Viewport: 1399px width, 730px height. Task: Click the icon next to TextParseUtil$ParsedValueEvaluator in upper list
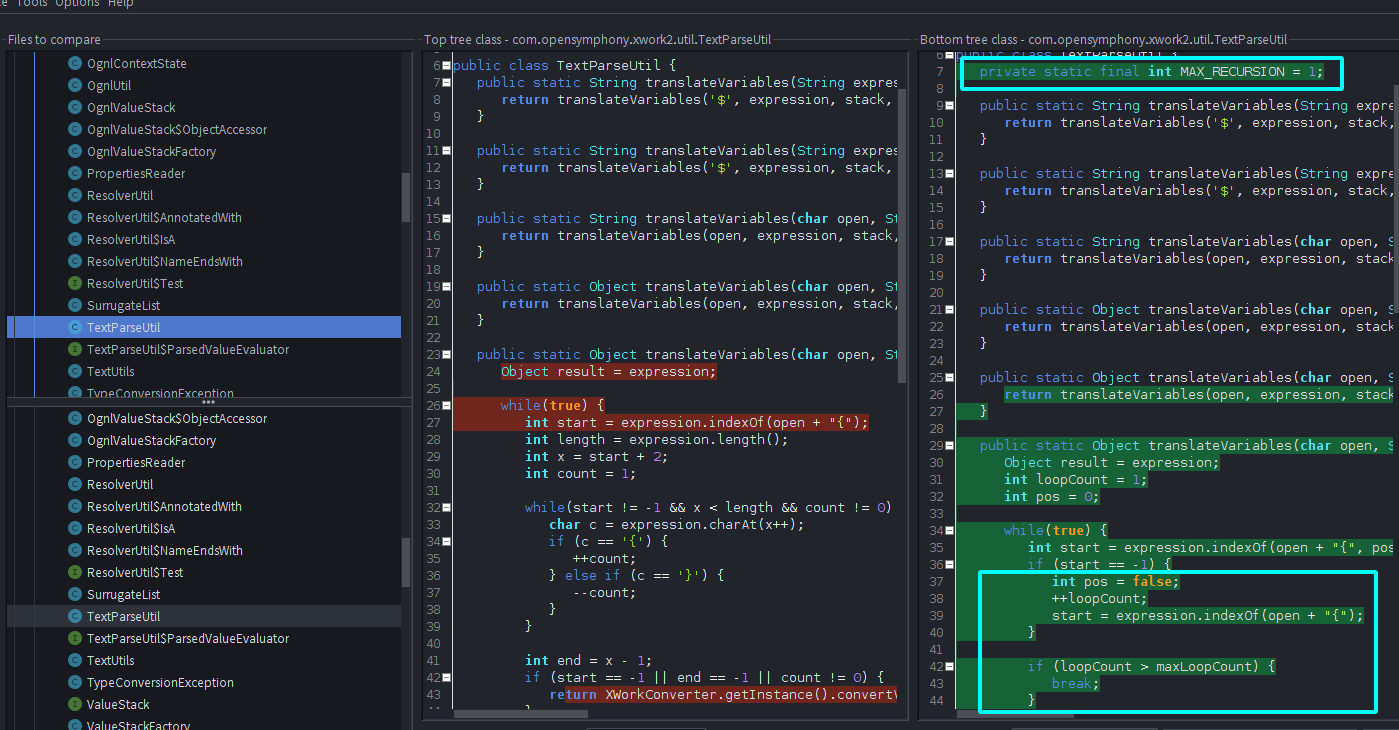click(x=74, y=350)
